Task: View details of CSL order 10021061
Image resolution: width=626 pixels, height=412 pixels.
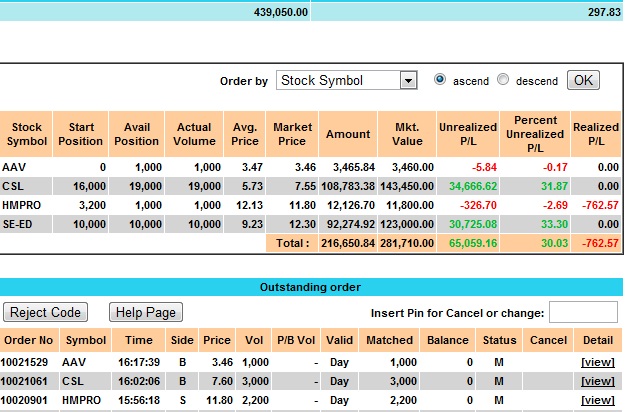Action: 597,381
